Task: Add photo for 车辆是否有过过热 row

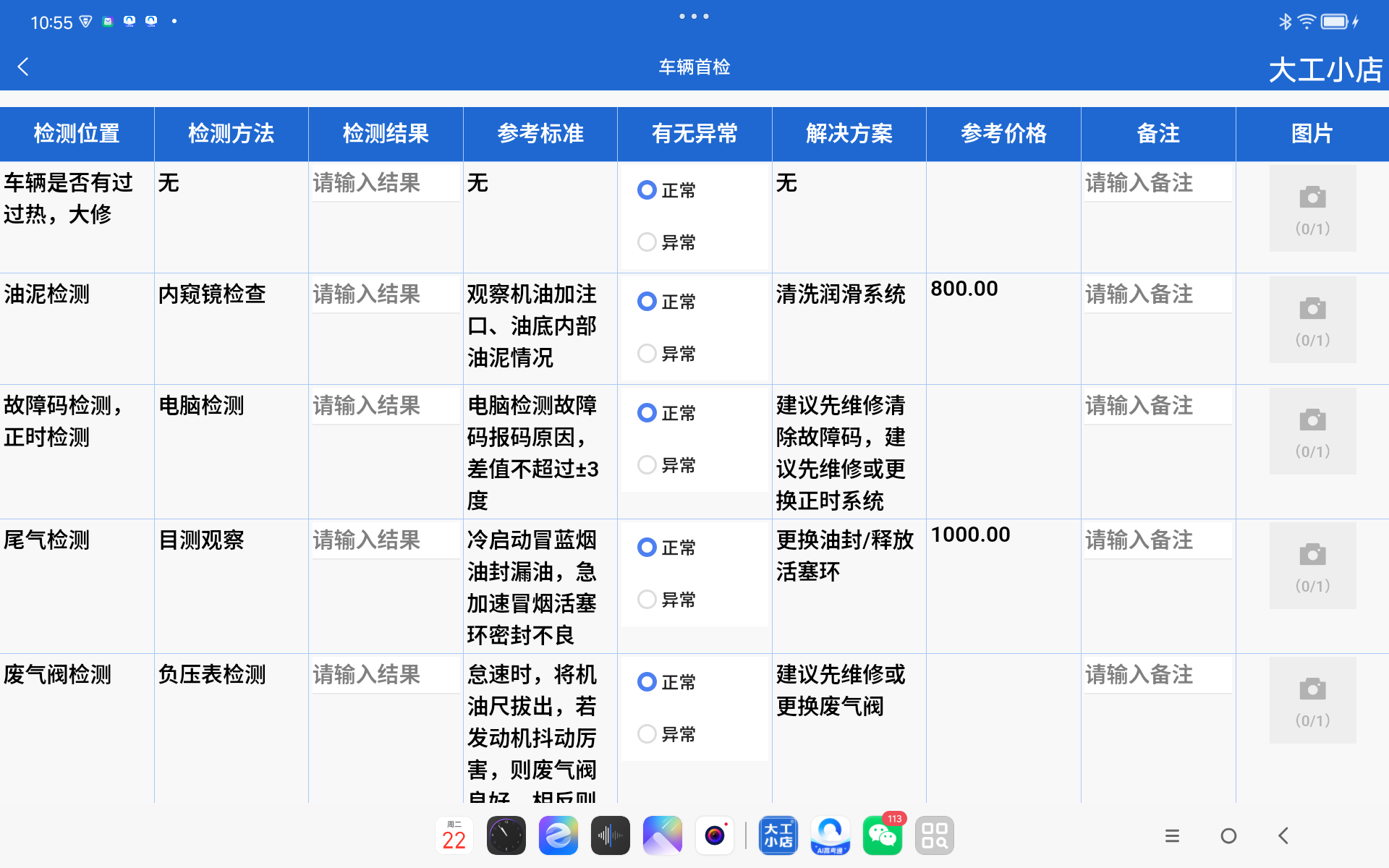Action: 1312,208
